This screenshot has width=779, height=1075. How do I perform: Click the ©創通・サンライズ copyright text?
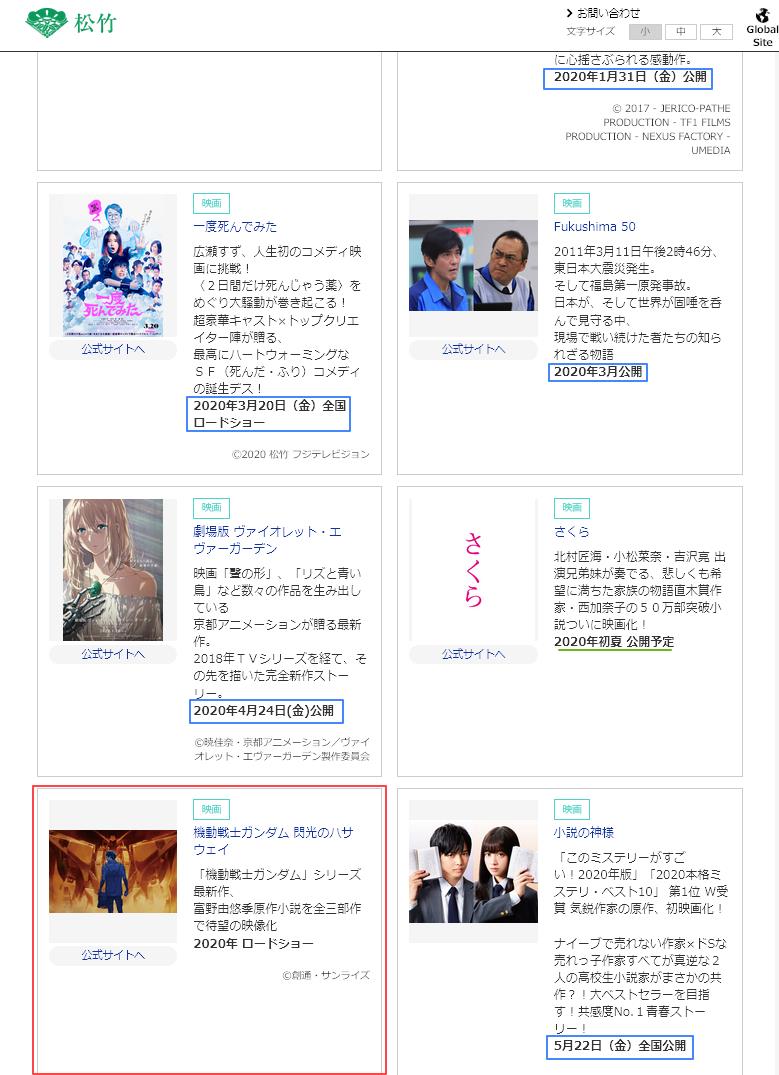[x=326, y=975]
